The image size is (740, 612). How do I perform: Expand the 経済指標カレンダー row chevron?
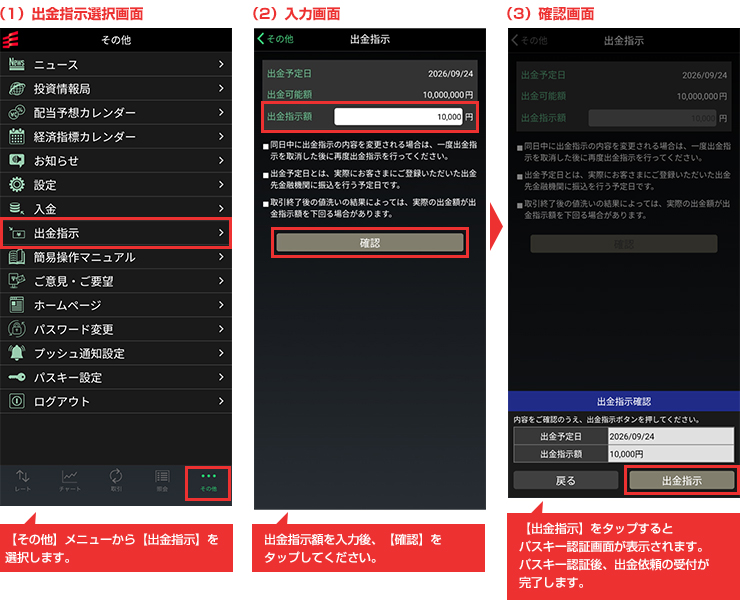coord(221,136)
